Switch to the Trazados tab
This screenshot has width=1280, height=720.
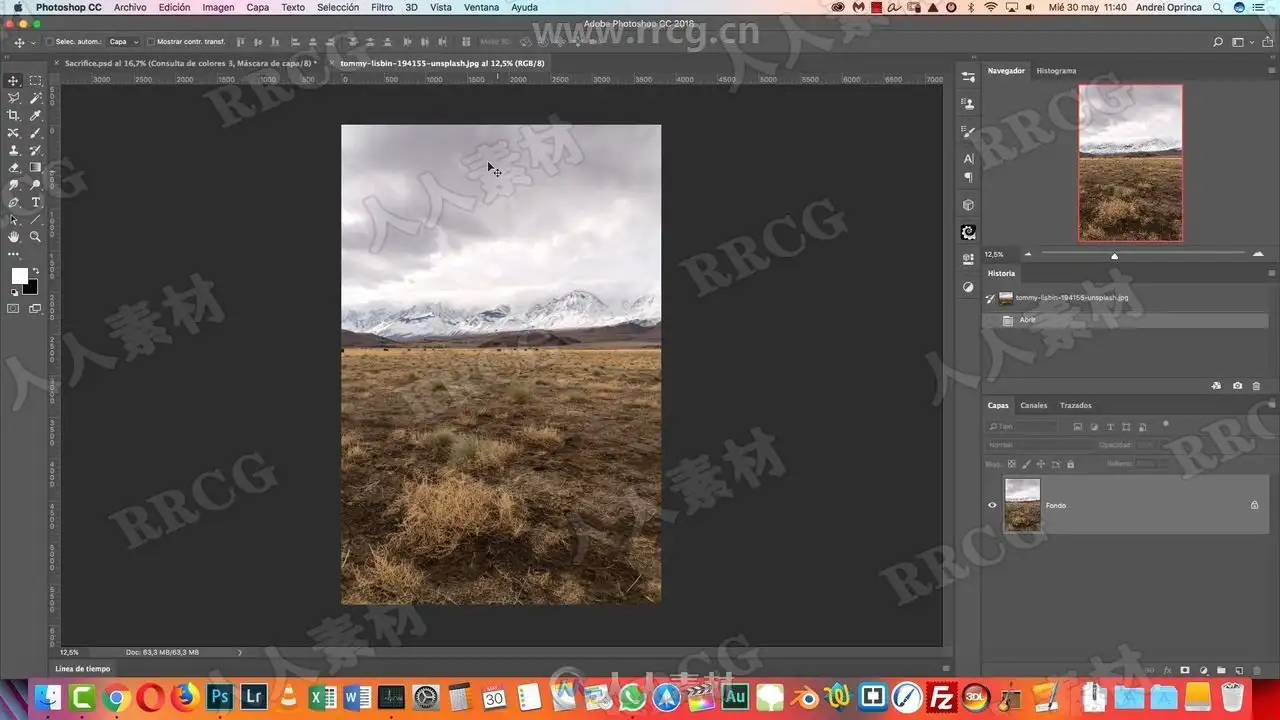[x=1076, y=405]
